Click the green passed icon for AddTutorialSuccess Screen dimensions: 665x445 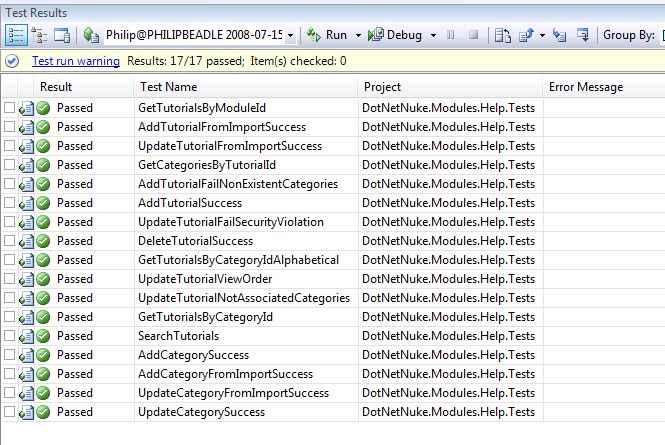[x=43, y=203]
